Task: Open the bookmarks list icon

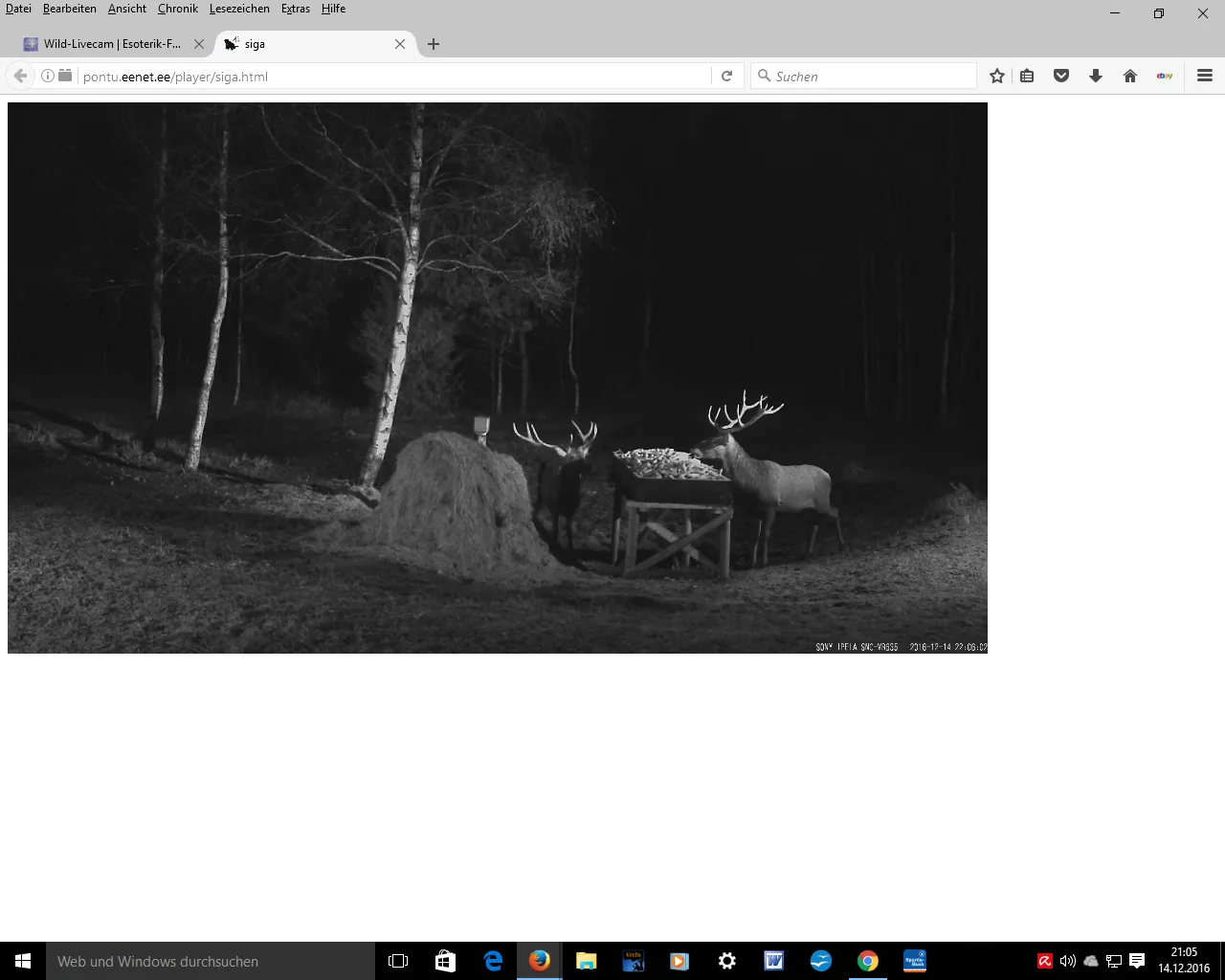Action: [x=1027, y=77]
